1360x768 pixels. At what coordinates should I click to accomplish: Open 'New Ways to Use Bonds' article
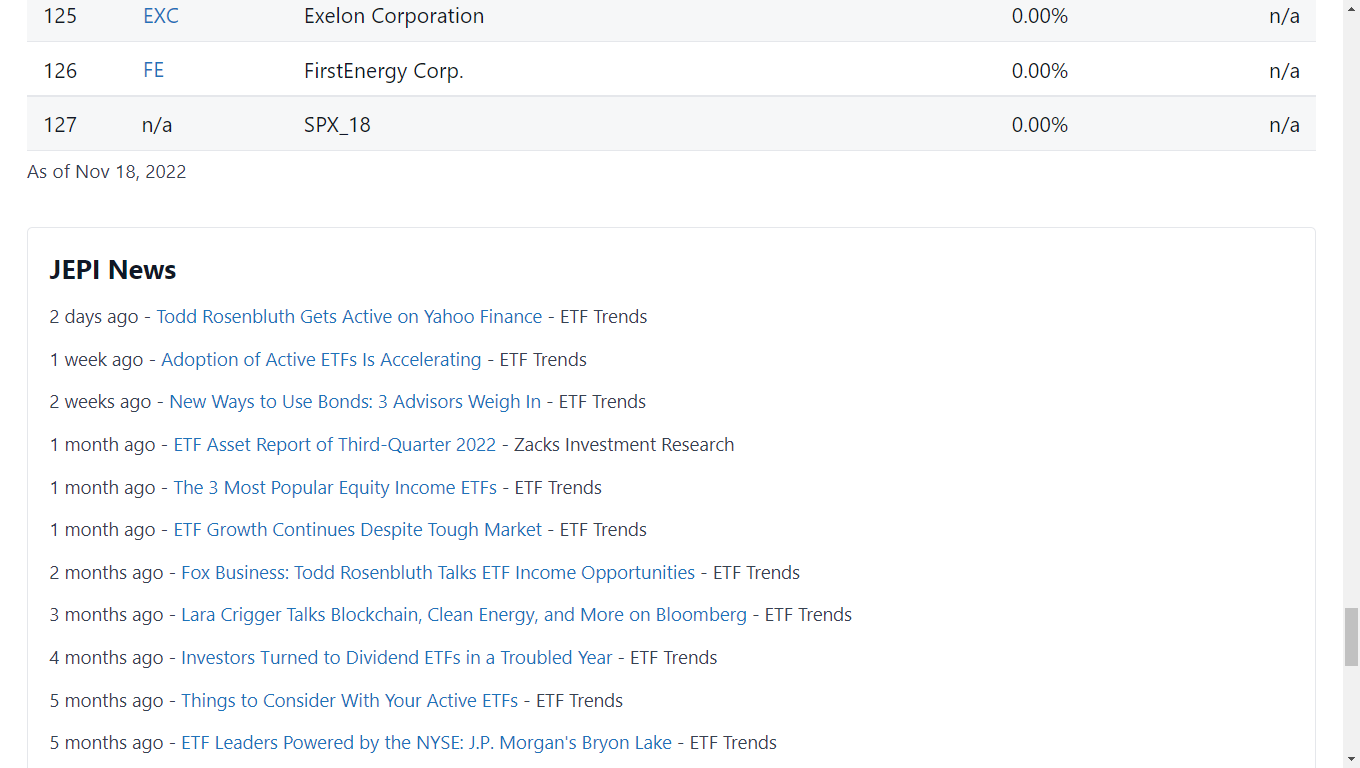[355, 402]
